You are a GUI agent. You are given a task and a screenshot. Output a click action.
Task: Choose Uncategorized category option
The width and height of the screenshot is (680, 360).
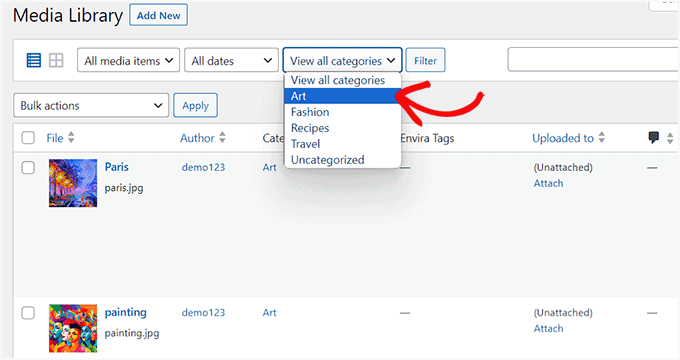coord(342,160)
